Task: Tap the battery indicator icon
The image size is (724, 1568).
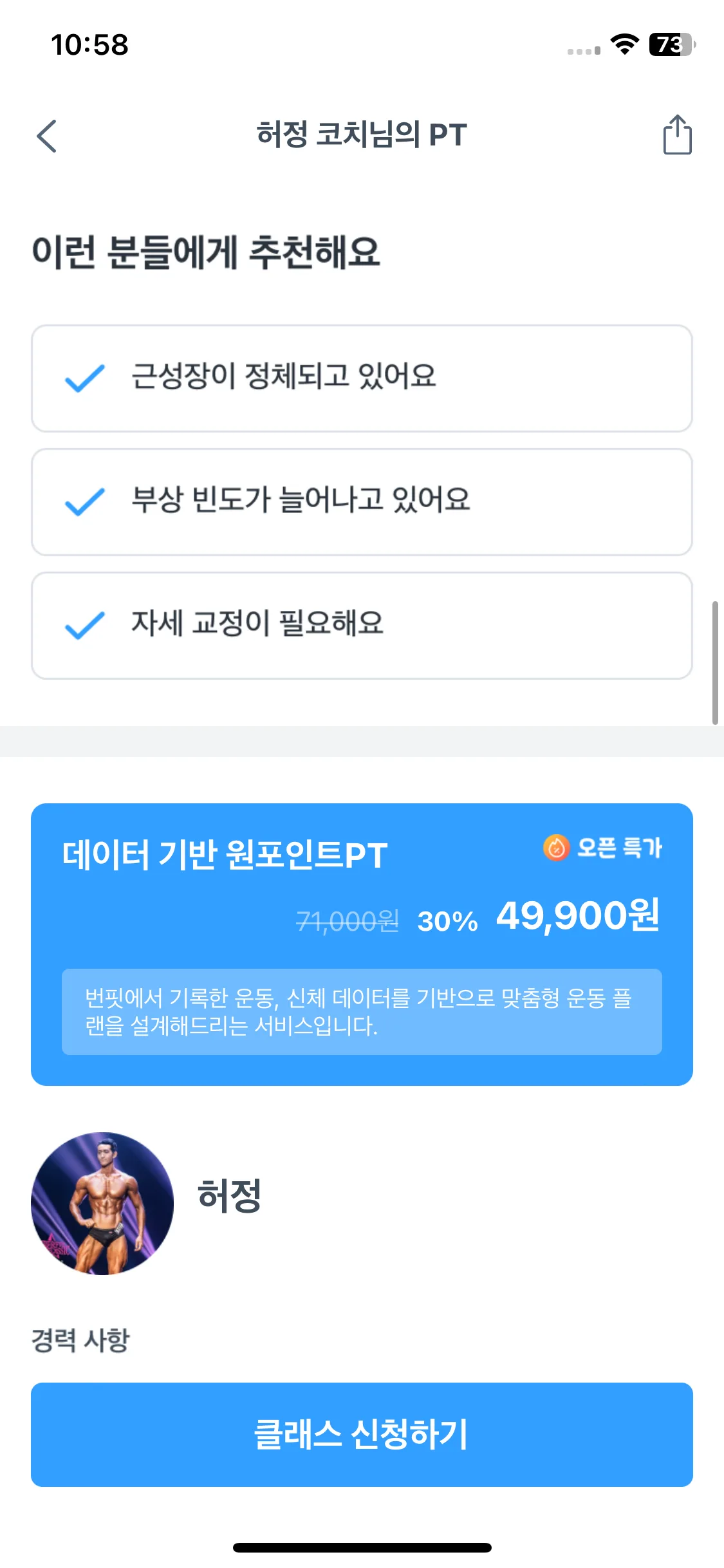Action: coord(672,44)
